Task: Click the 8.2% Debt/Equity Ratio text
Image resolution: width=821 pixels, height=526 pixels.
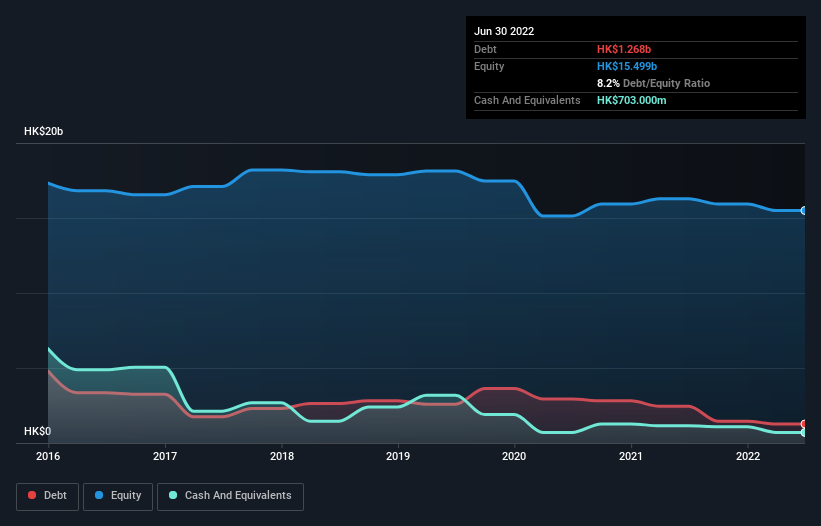Action: [653, 83]
